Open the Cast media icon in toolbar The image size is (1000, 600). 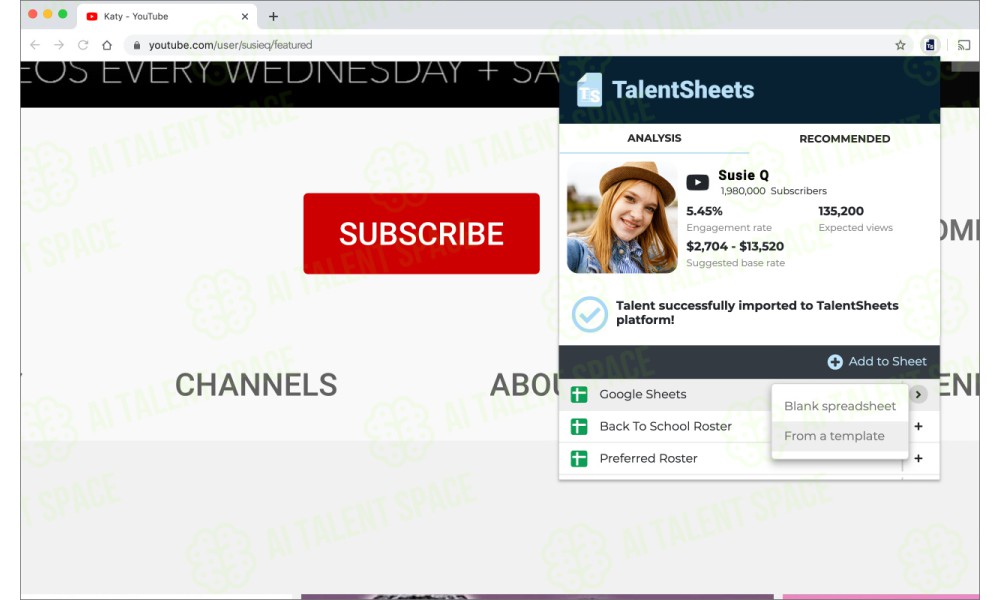click(x=964, y=45)
